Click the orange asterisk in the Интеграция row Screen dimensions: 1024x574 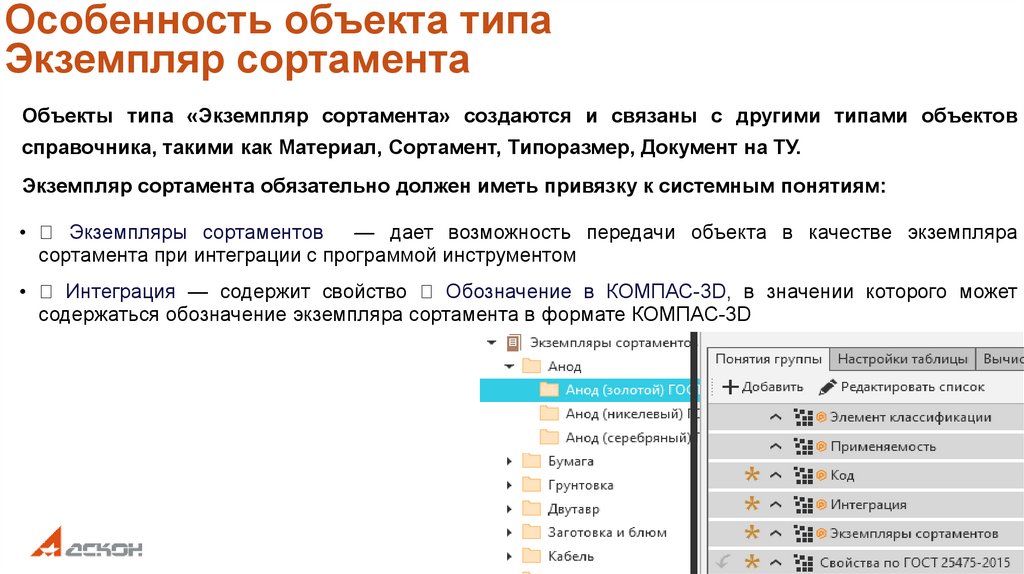[x=752, y=503]
